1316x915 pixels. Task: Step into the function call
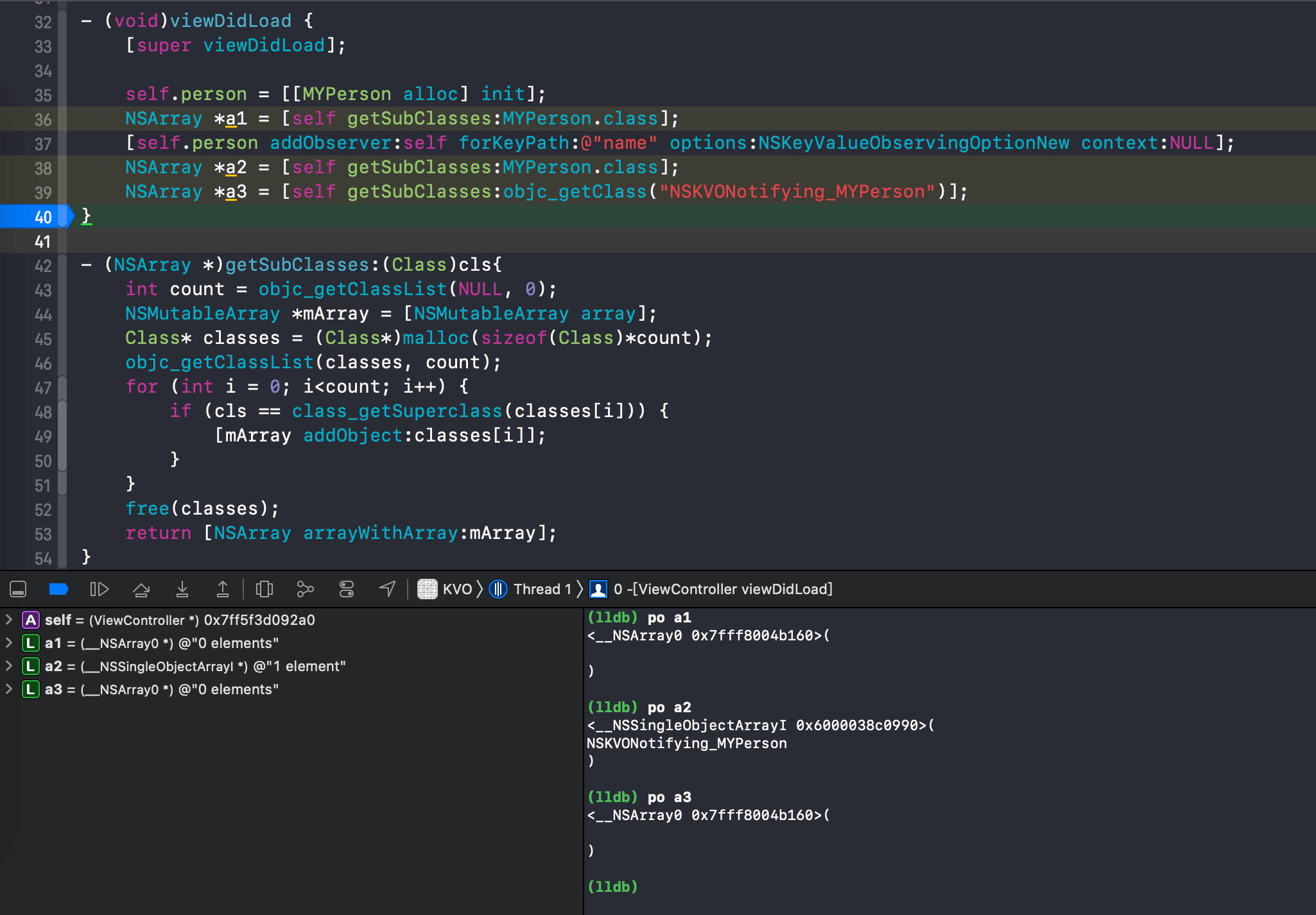(x=182, y=589)
